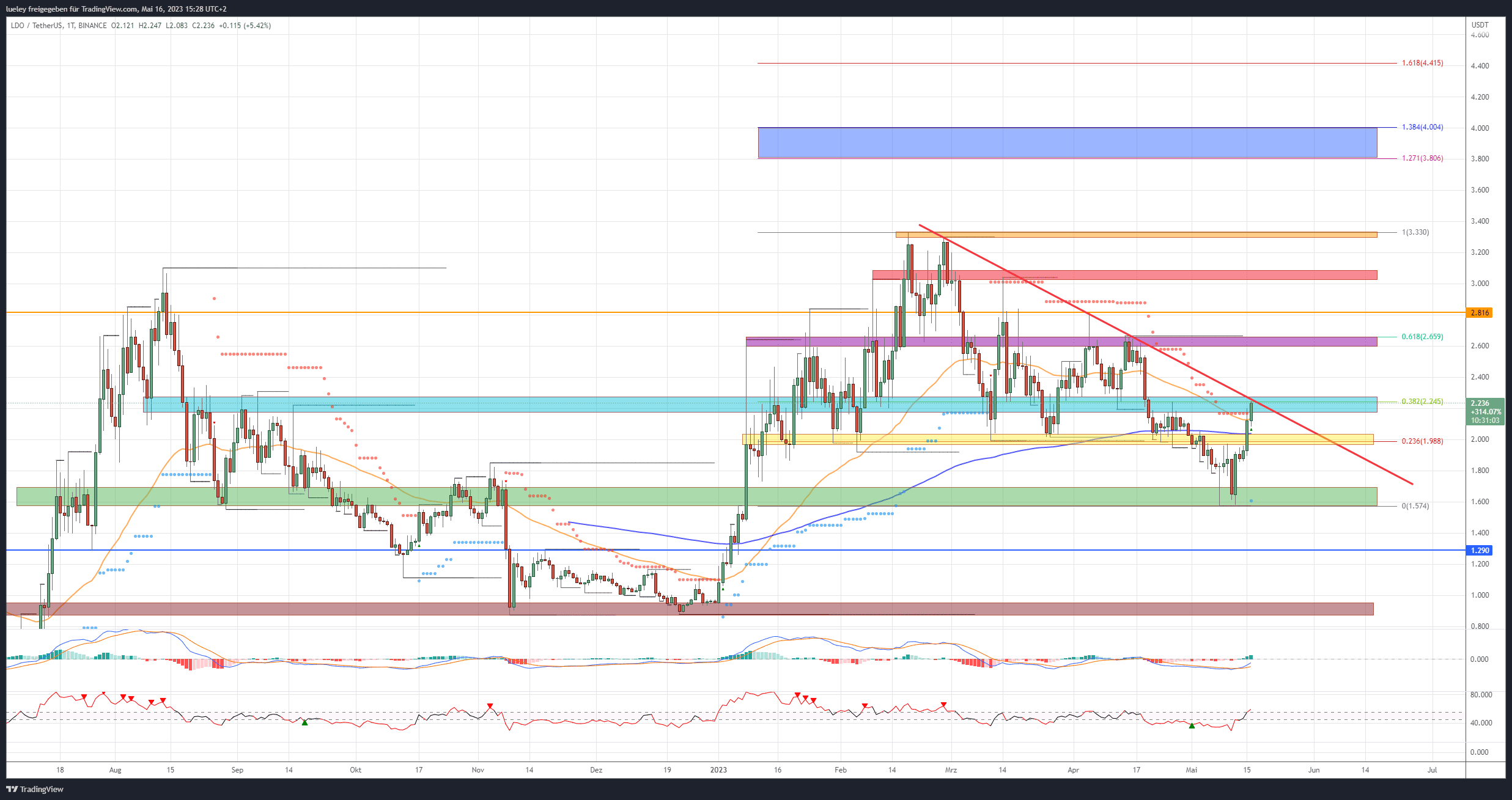
Task: Click the Sep label on the time axis
Action: coord(237,770)
